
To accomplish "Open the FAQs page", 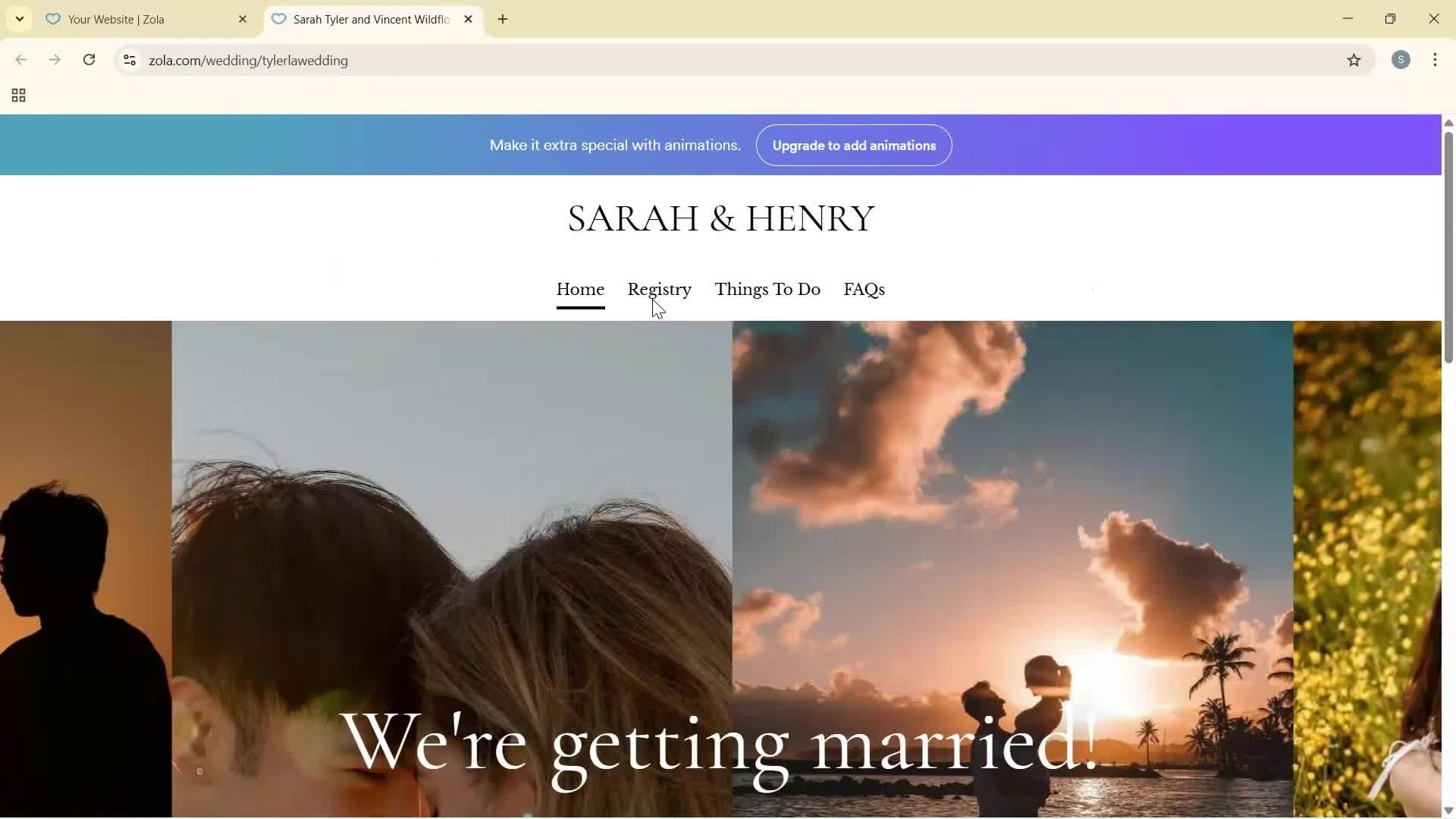I will tap(864, 289).
